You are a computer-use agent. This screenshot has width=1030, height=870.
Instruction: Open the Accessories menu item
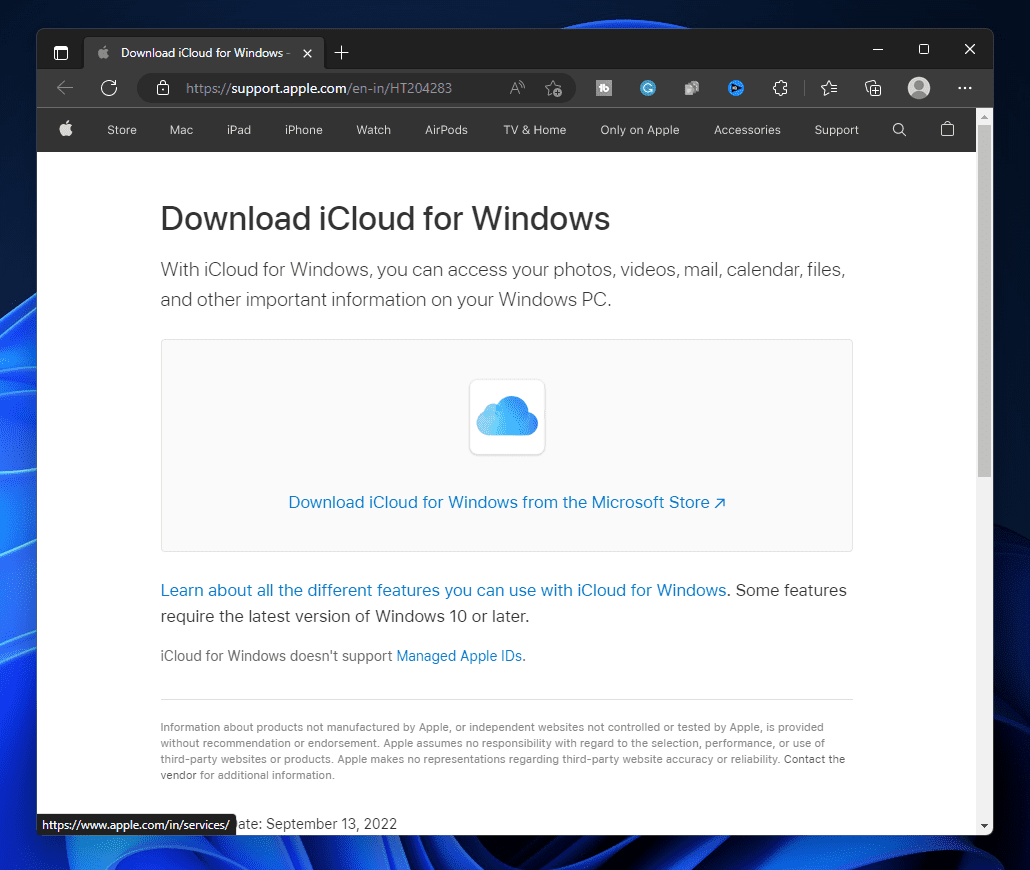747,130
